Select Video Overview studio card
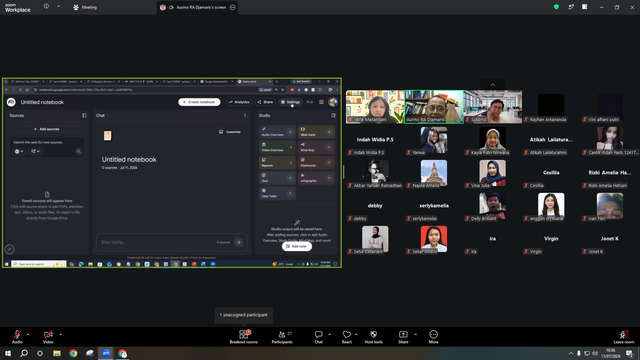Image resolution: width=640 pixels, height=360 pixels. [x=277, y=147]
